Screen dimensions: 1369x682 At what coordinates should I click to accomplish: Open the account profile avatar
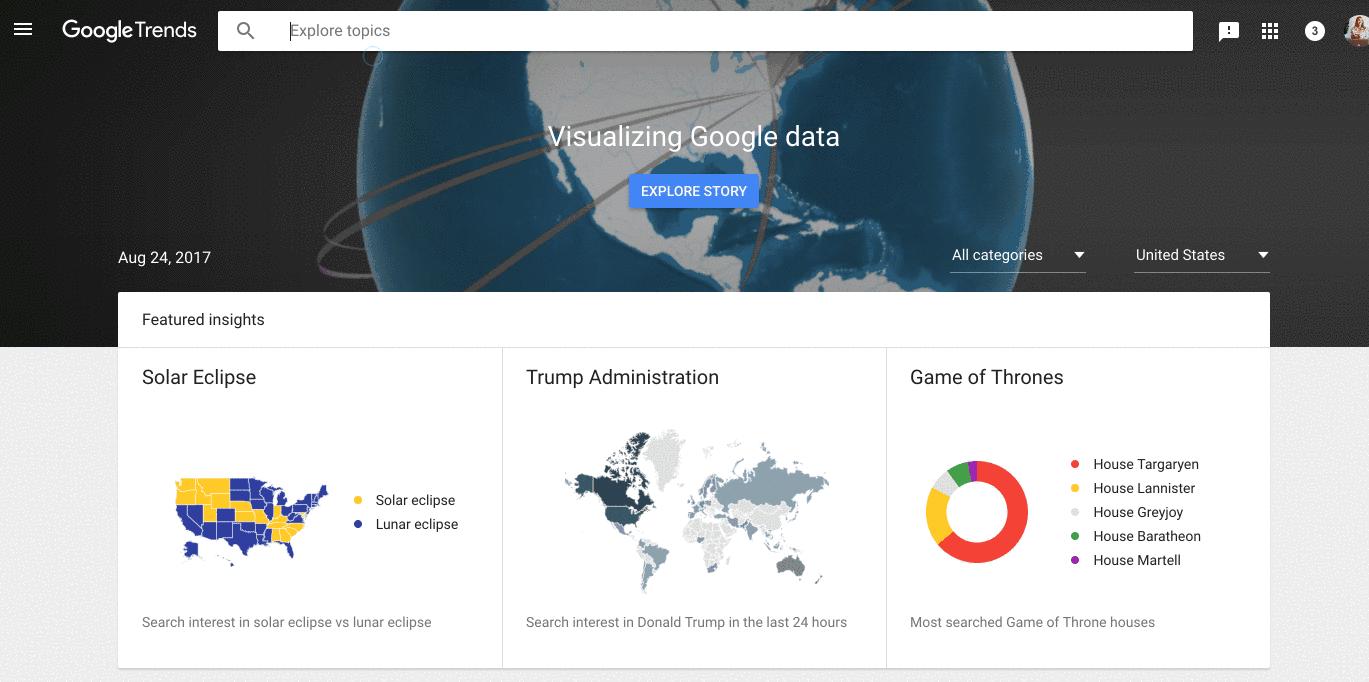pyautogui.click(x=1357, y=31)
